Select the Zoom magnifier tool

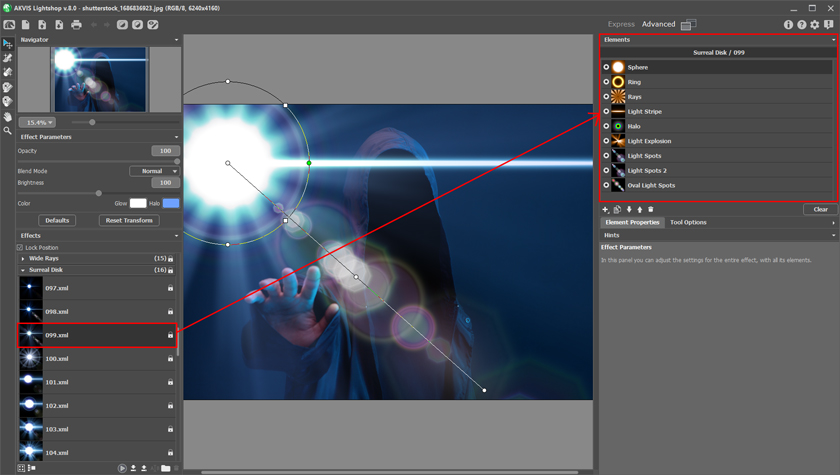[x=8, y=131]
